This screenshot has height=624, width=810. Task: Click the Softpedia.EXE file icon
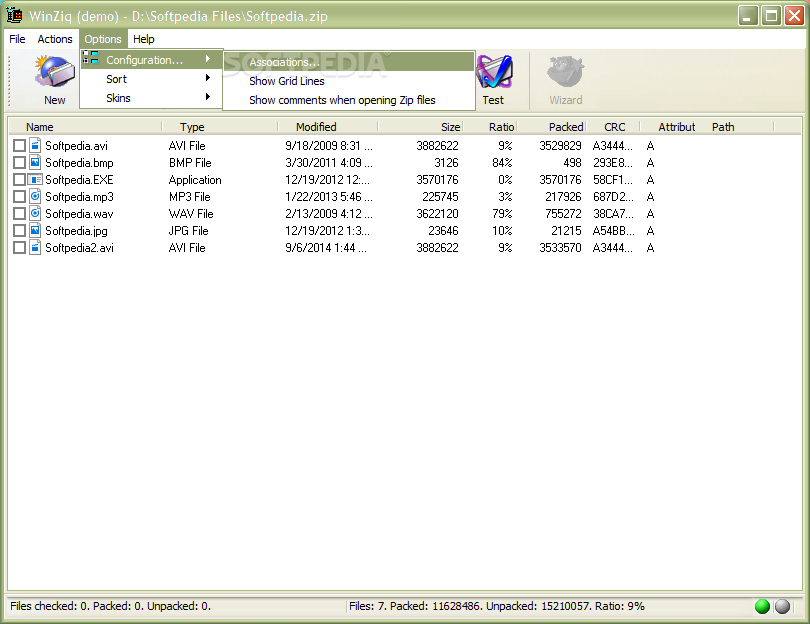coord(35,179)
